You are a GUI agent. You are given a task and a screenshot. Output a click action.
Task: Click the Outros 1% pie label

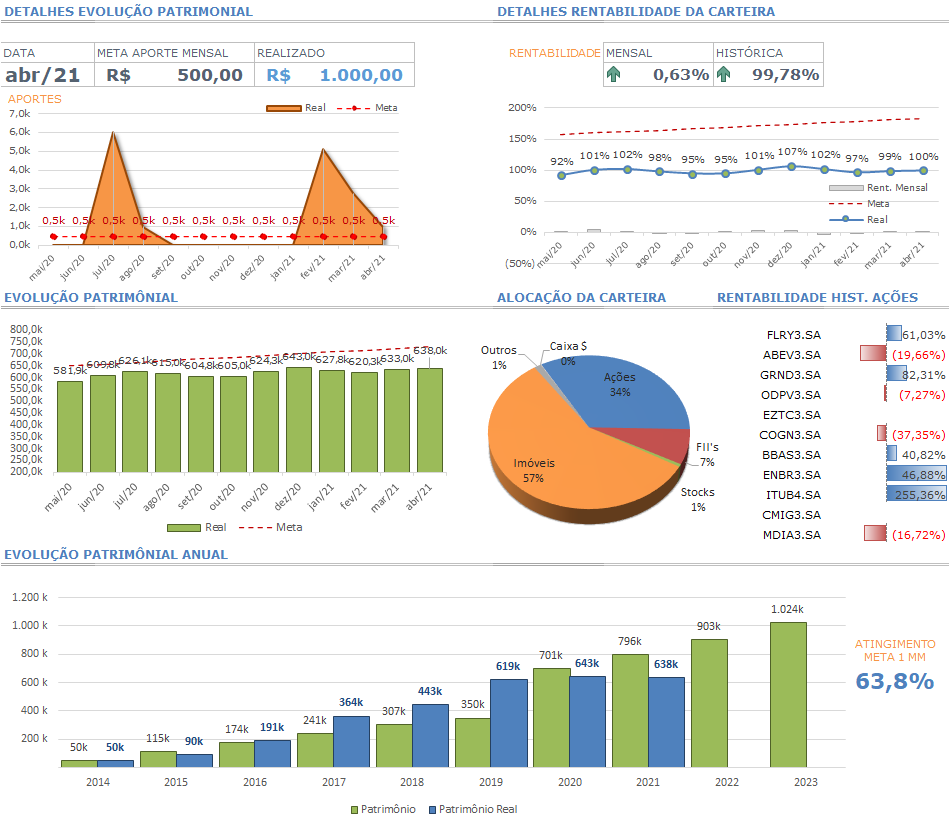(499, 358)
